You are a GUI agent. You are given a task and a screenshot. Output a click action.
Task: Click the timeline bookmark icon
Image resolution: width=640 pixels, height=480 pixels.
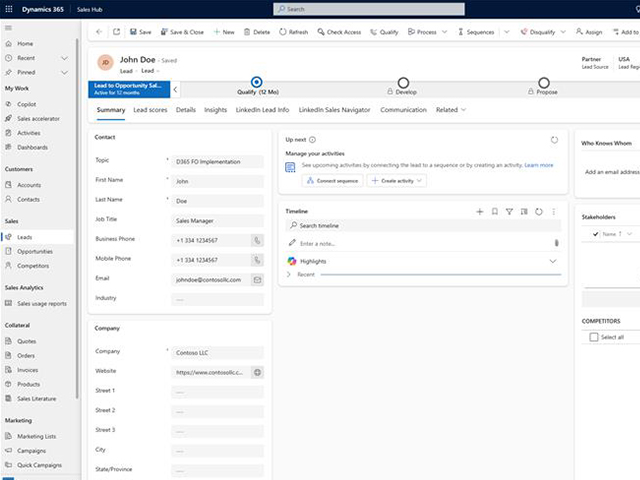pyautogui.click(x=494, y=212)
